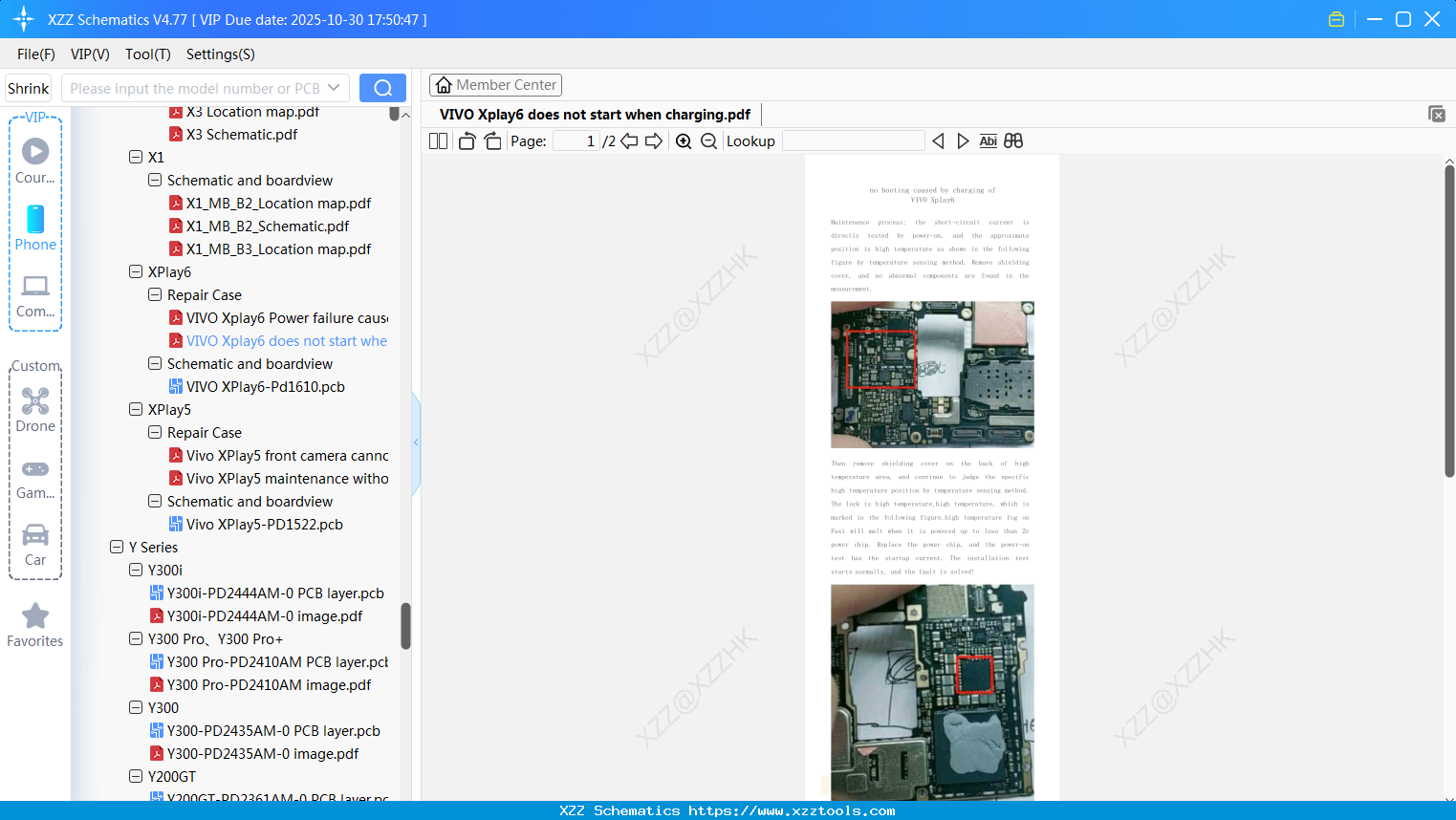Screen dimensions: 1456x820
Task: Collapse the Y300i tree node
Action: (136, 570)
